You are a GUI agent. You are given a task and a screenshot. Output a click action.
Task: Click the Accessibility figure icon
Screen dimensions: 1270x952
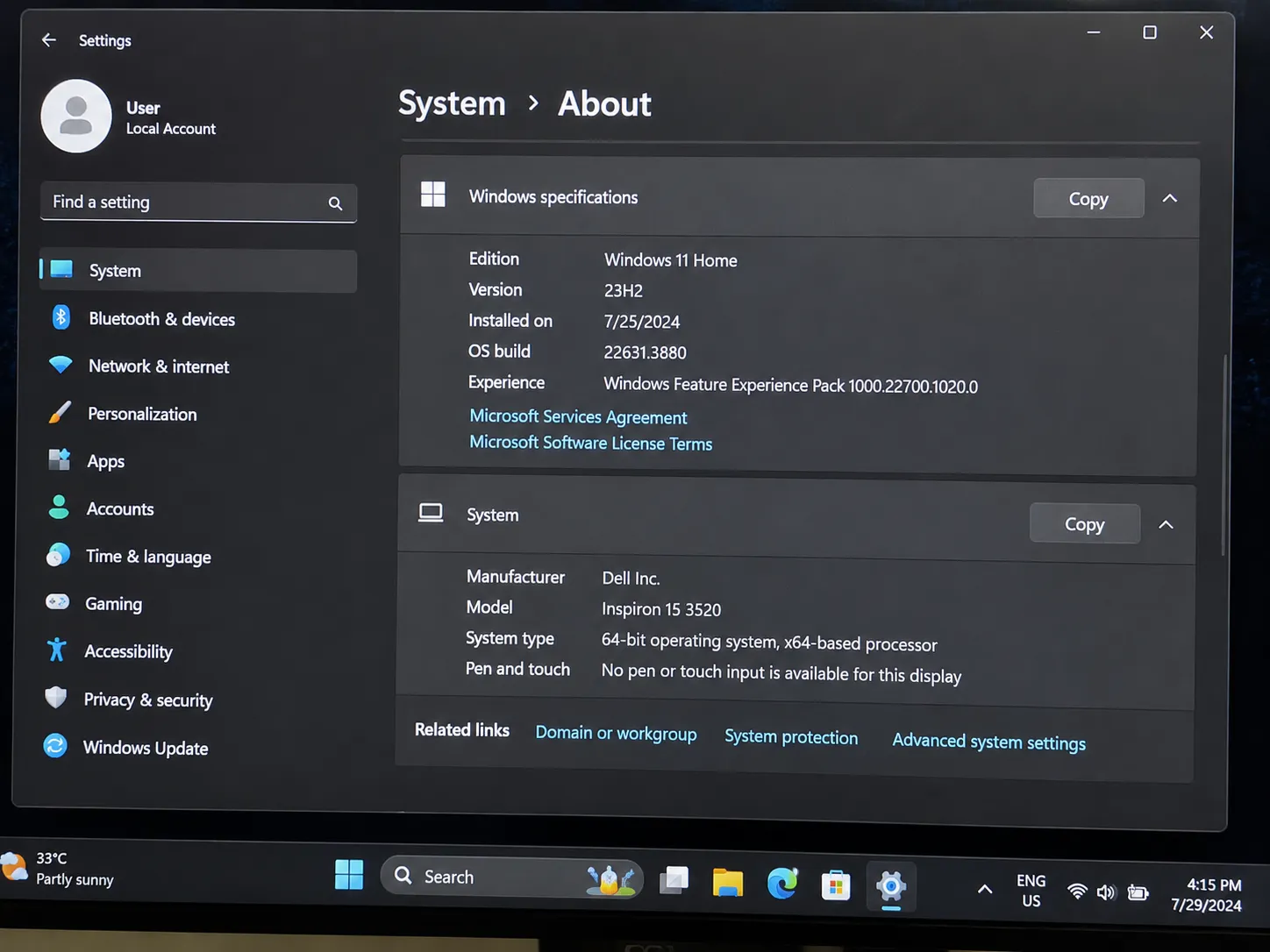click(56, 650)
